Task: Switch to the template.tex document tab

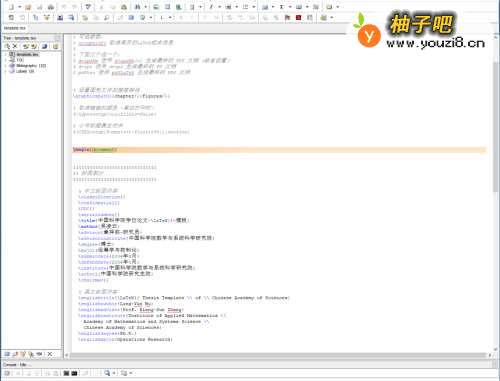Action: (x=15, y=28)
